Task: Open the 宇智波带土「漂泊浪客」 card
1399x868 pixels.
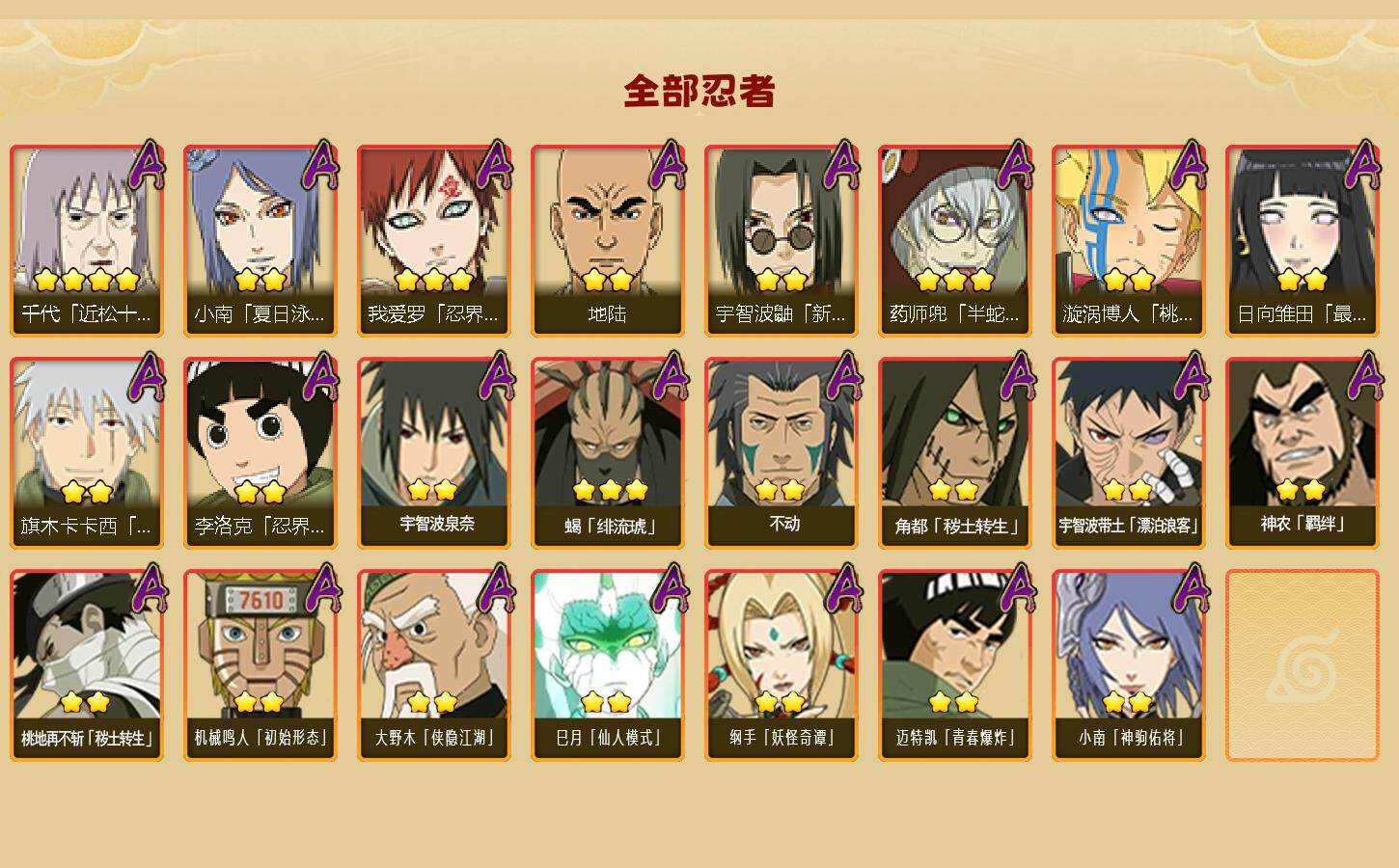Action: [x=1128, y=453]
